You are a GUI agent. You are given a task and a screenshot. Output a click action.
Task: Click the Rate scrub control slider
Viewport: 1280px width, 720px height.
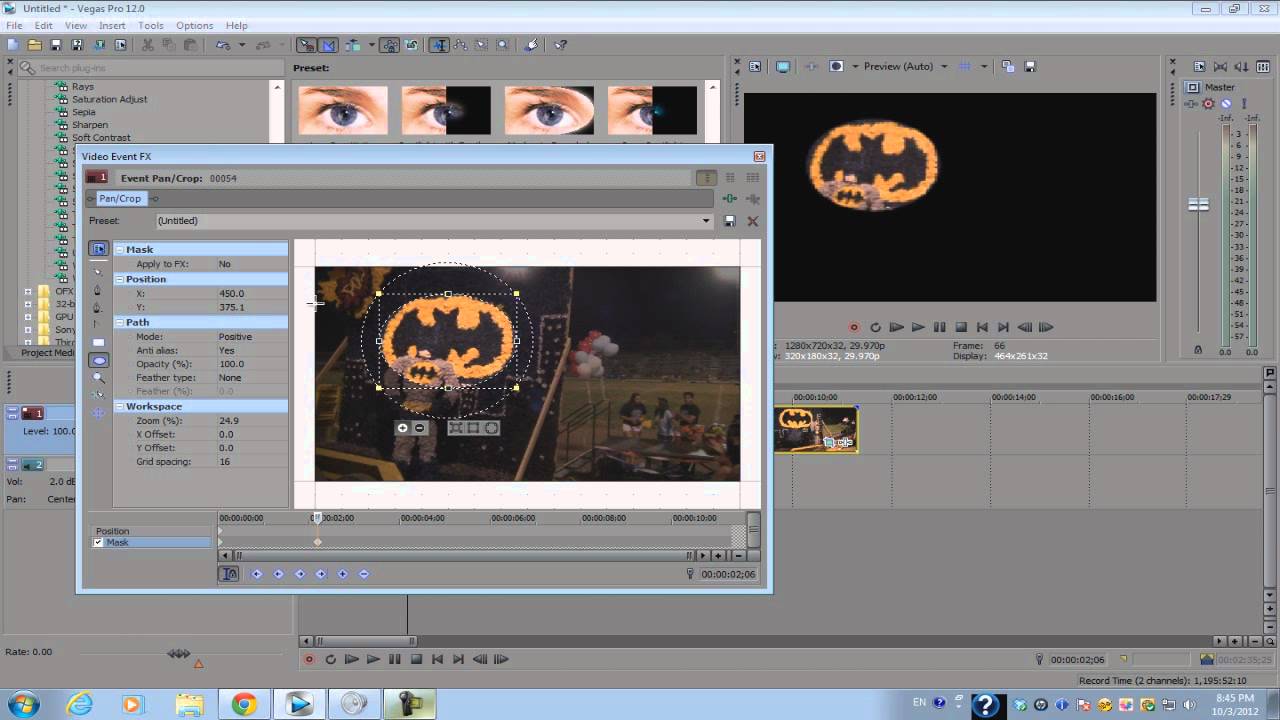(x=179, y=653)
